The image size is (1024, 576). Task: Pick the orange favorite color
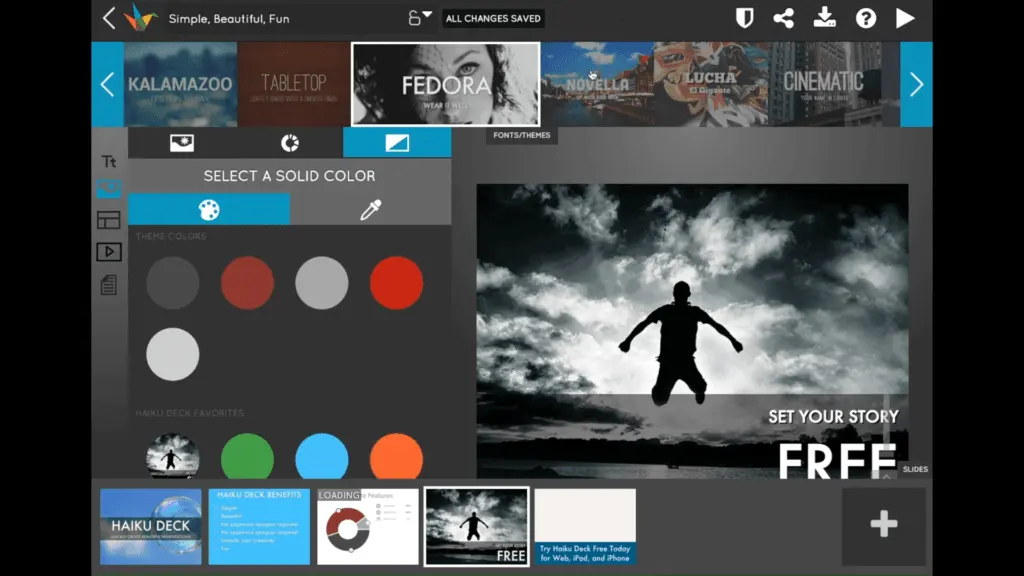[396, 456]
